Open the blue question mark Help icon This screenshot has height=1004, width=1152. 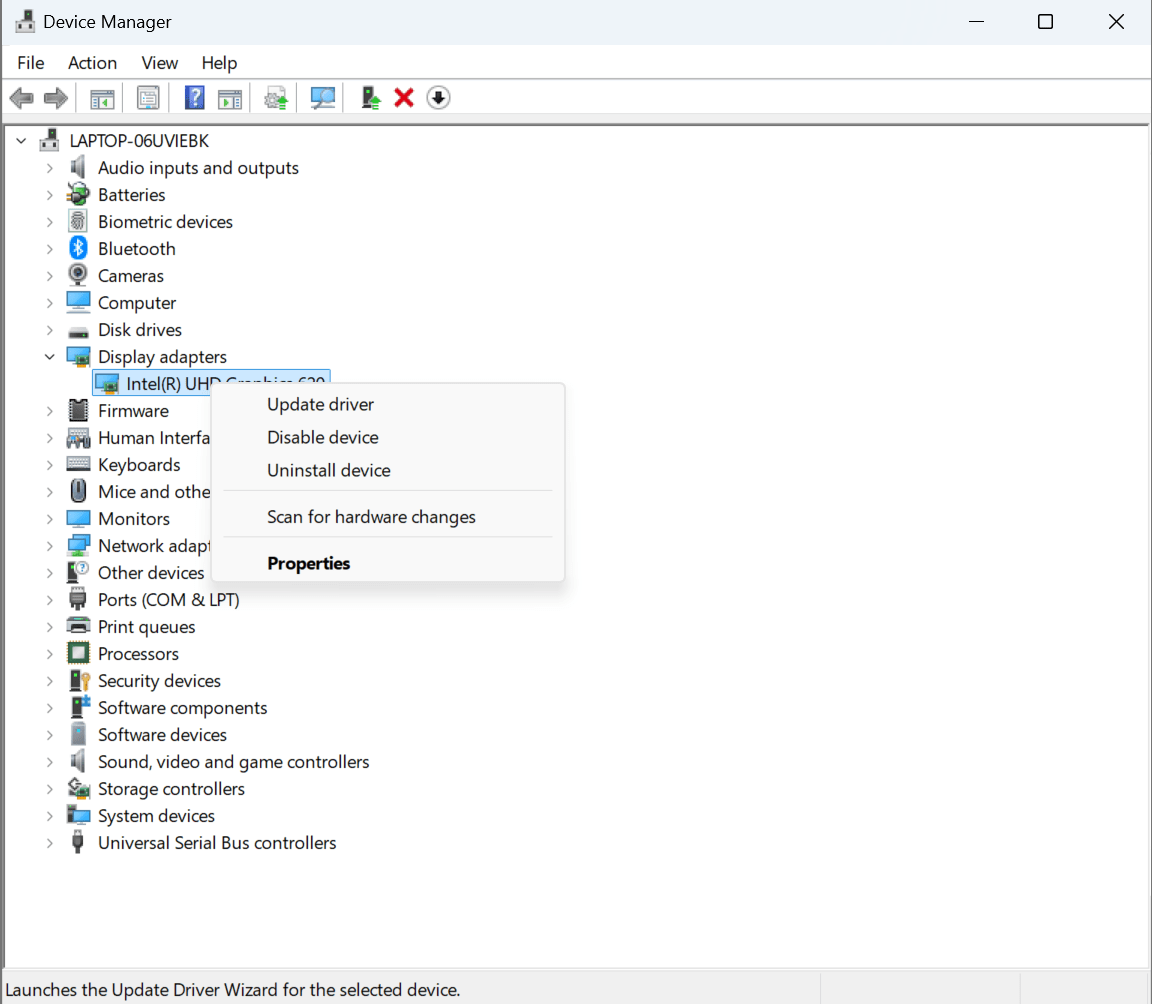point(195,98)
